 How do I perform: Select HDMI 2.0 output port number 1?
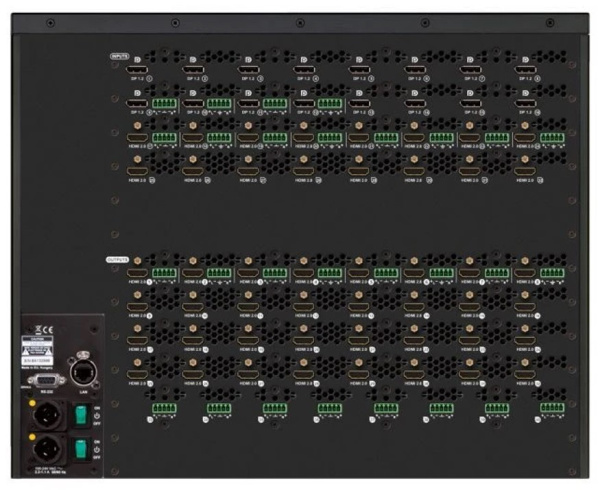point(137,273)
